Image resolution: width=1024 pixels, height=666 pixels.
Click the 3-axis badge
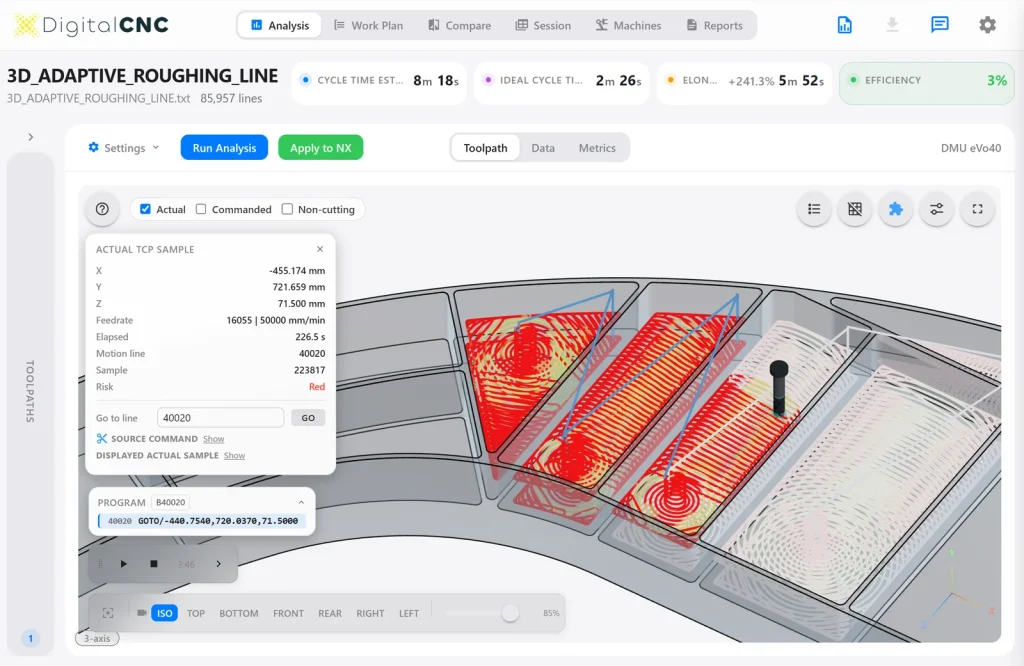pyautogui.click(x=97, y=638)
